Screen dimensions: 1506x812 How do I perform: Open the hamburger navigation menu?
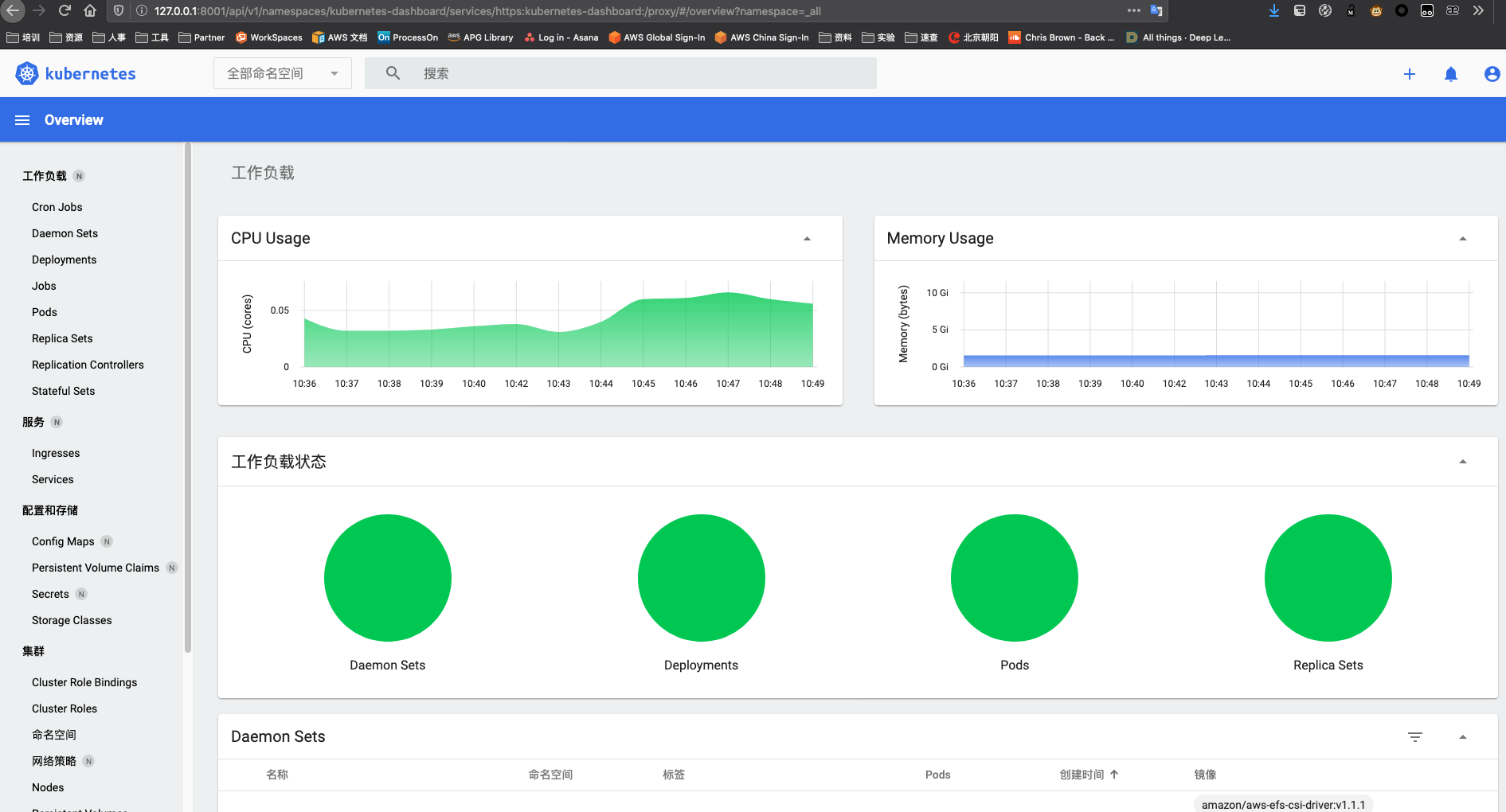22,120
